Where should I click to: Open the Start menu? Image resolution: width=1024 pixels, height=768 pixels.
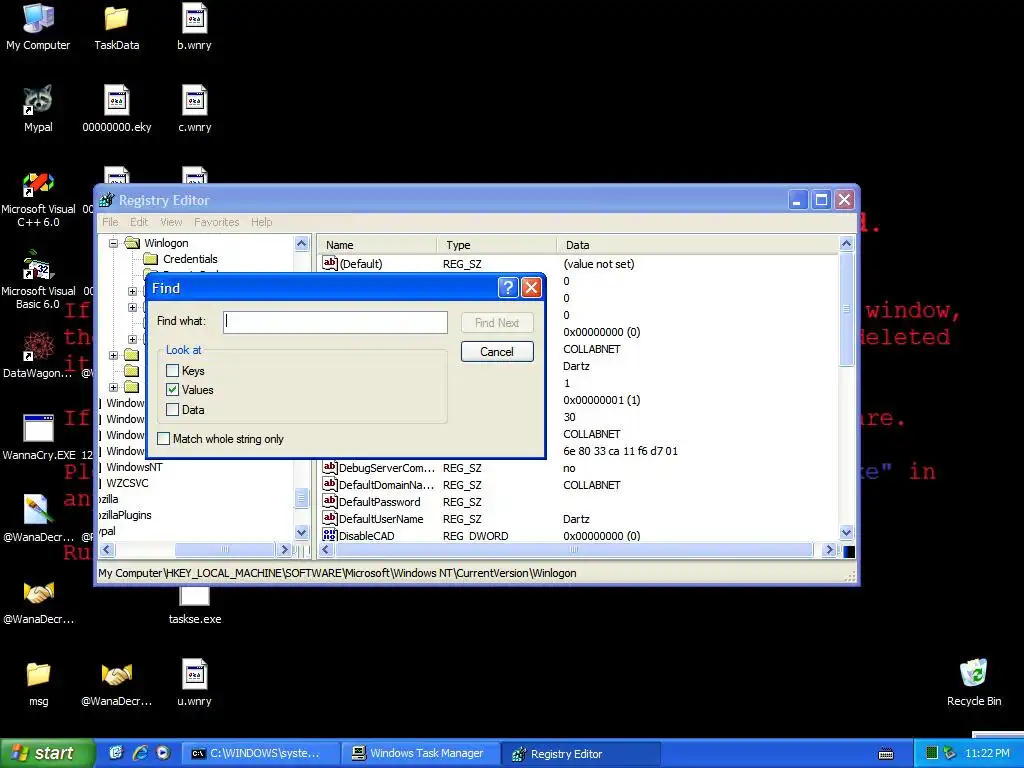coord(46,753)
